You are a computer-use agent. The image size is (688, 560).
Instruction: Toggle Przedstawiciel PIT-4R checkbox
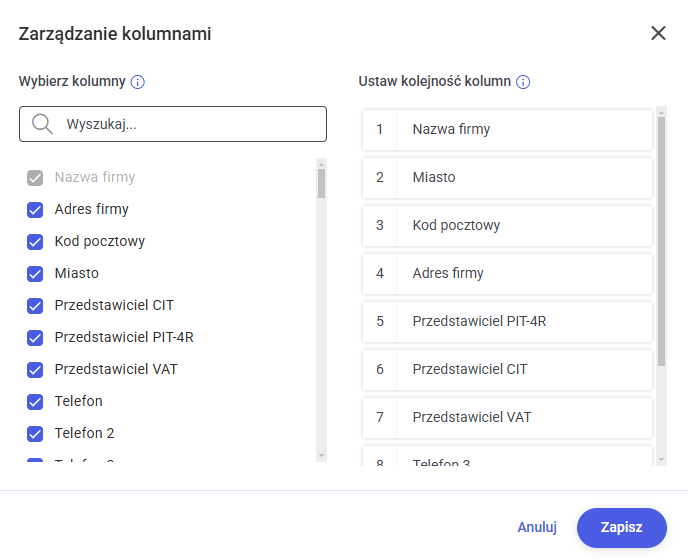[x=35, y=338]
